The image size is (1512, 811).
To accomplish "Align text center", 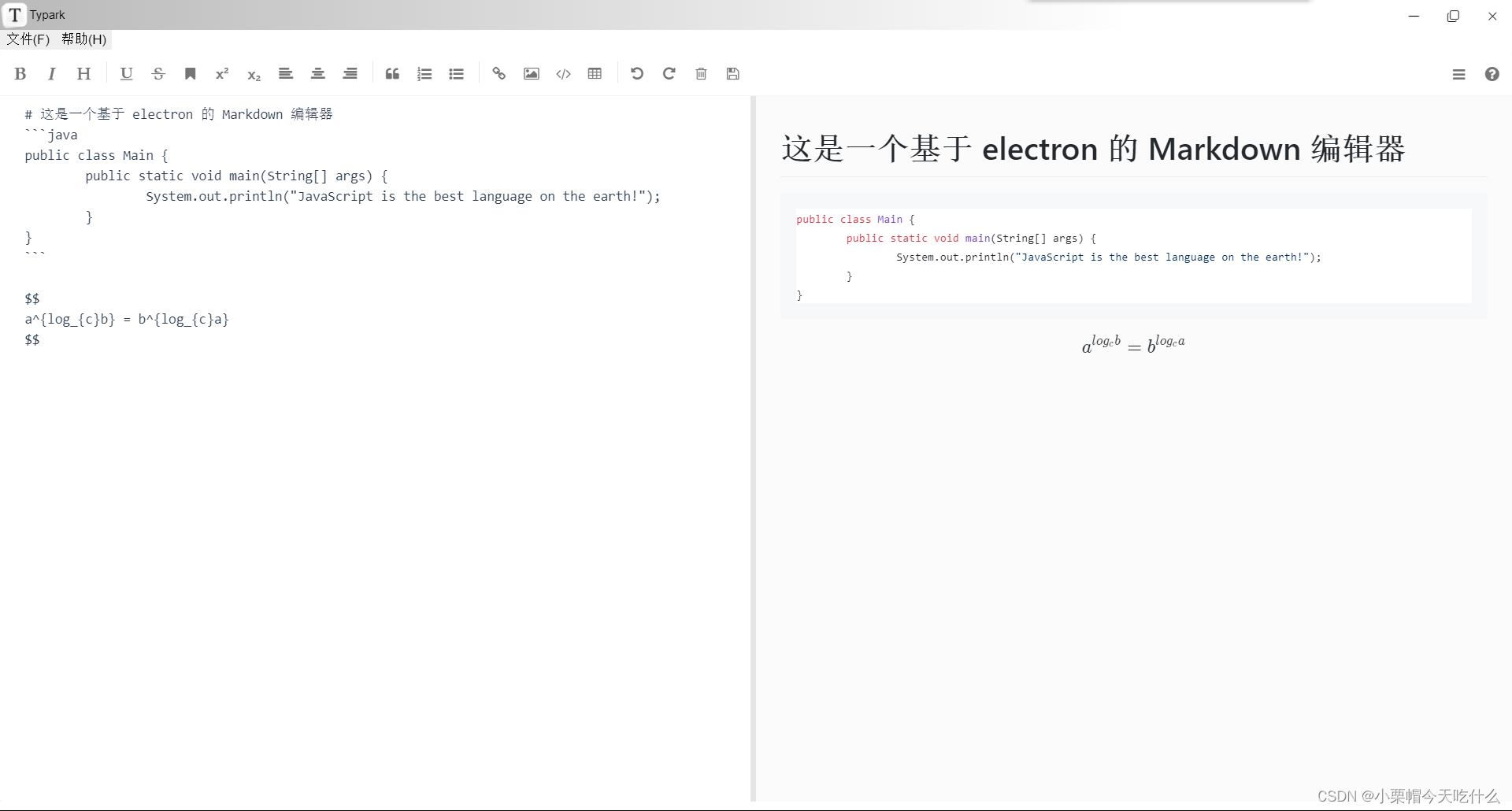I will [x=318, y=74].
